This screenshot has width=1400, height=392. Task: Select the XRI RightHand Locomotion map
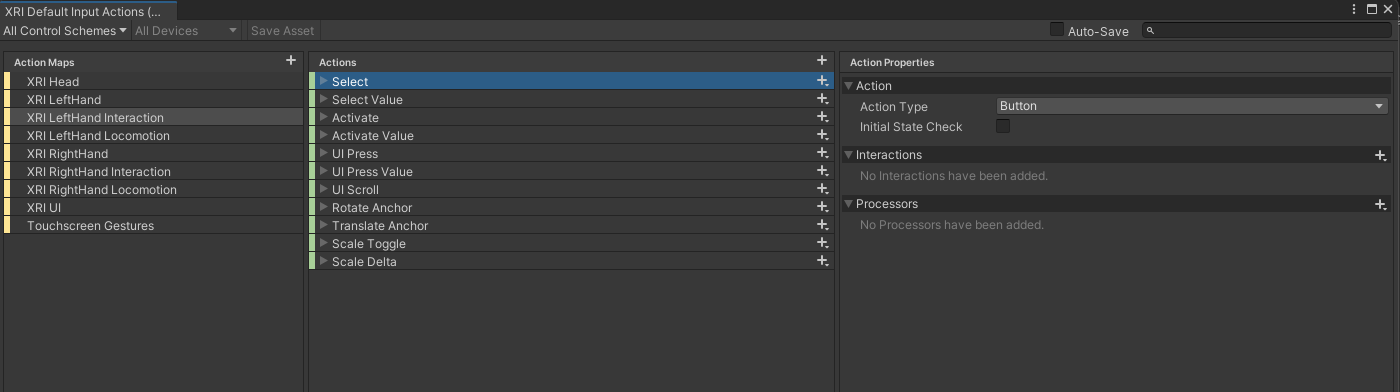click(153, 189)
